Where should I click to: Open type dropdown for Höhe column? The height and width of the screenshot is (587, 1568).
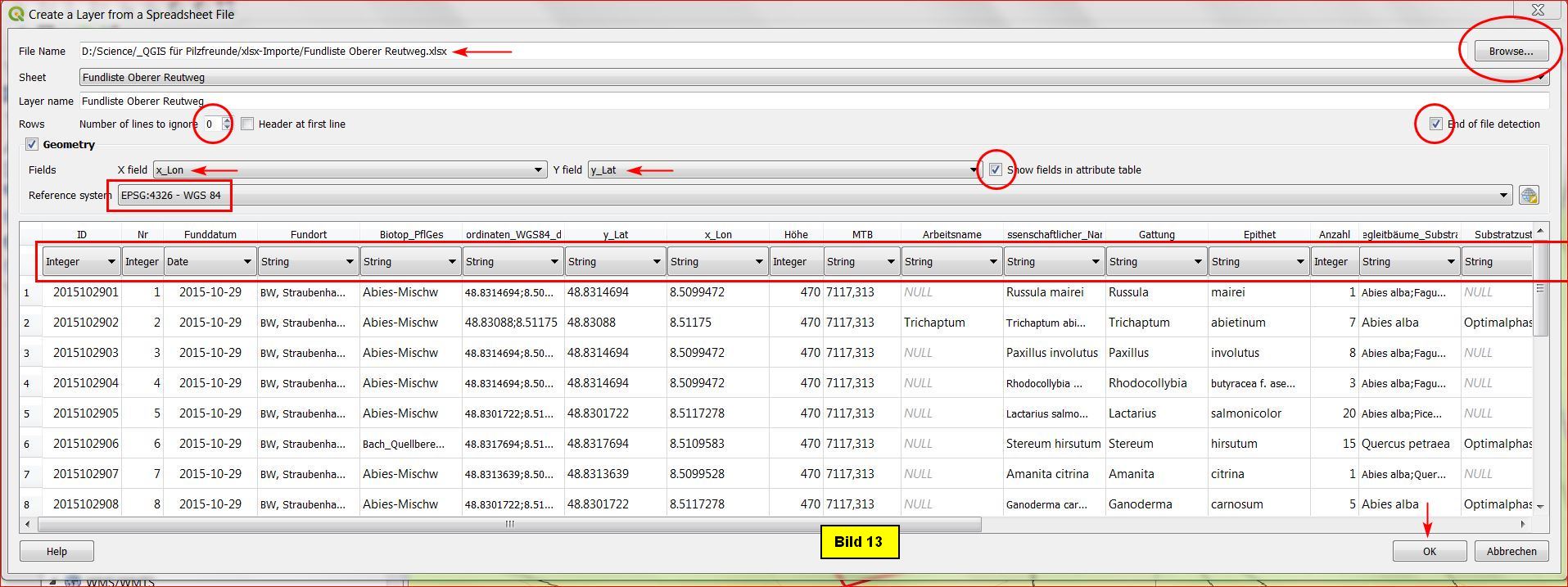[796, 262]
